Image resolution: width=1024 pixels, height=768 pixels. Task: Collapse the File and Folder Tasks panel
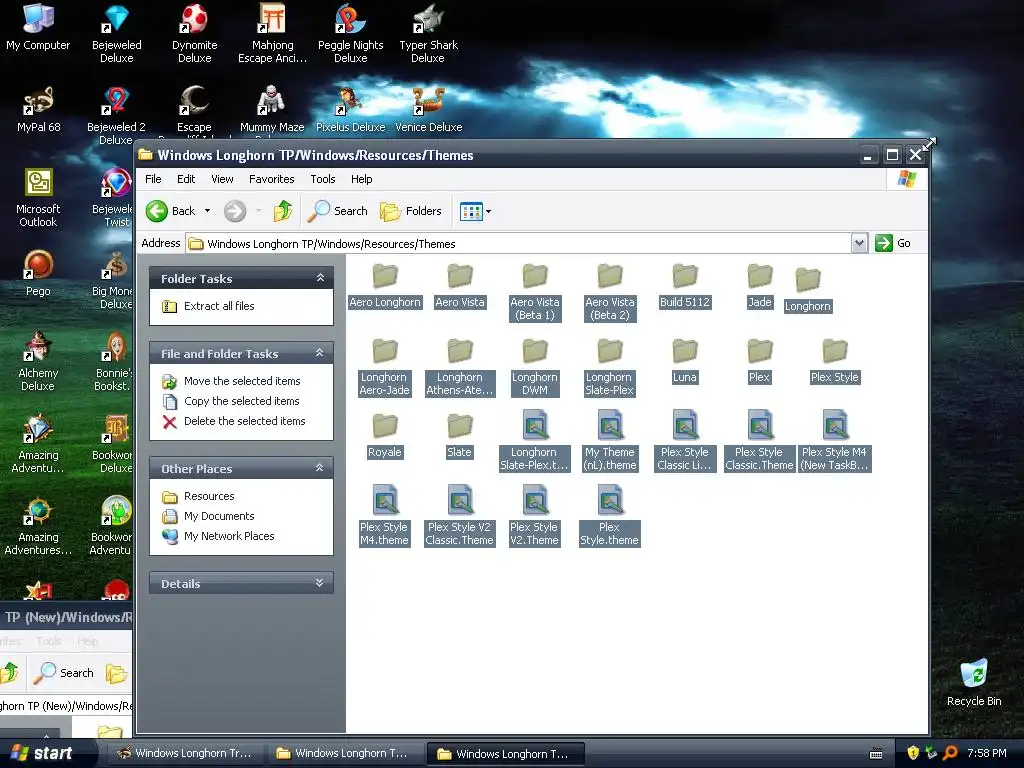tap(320, 353)
